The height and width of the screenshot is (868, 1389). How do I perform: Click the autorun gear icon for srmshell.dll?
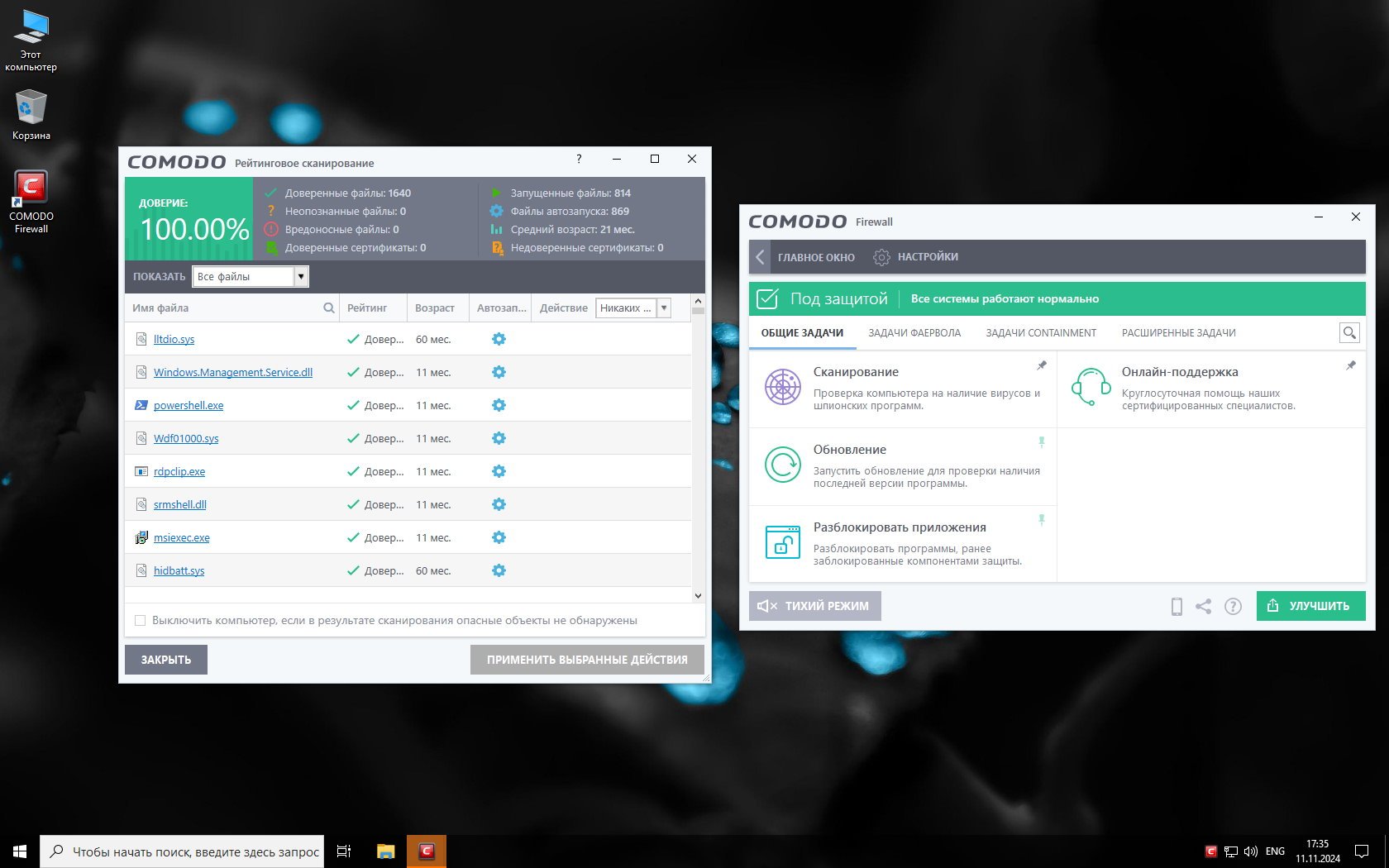point(499,504)
